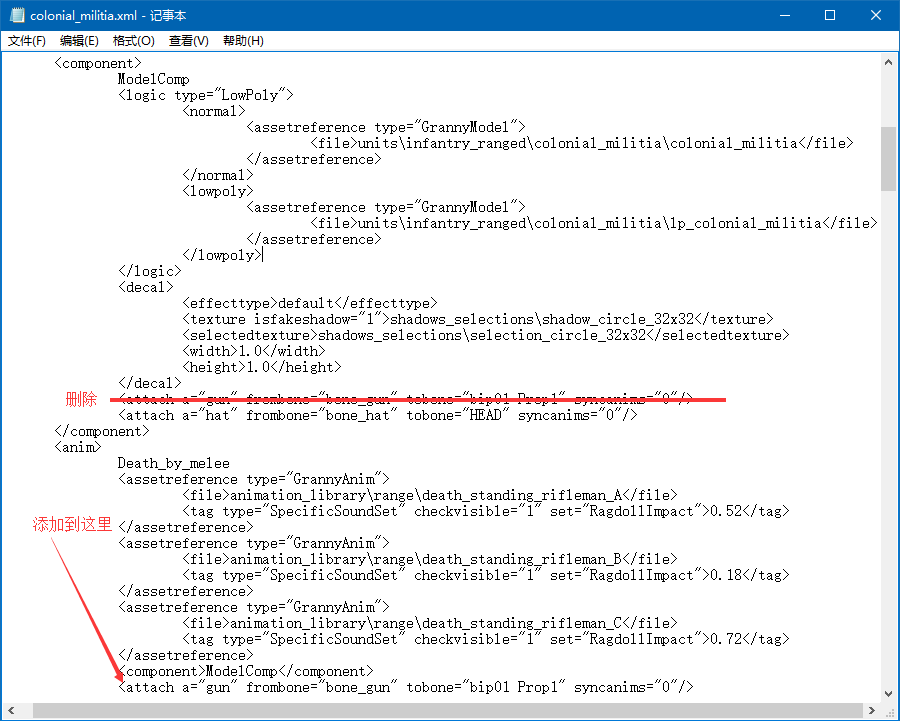Open the 查看(V) menu
Viewport: 900px width, 721px height.
(x=188, y=41)
